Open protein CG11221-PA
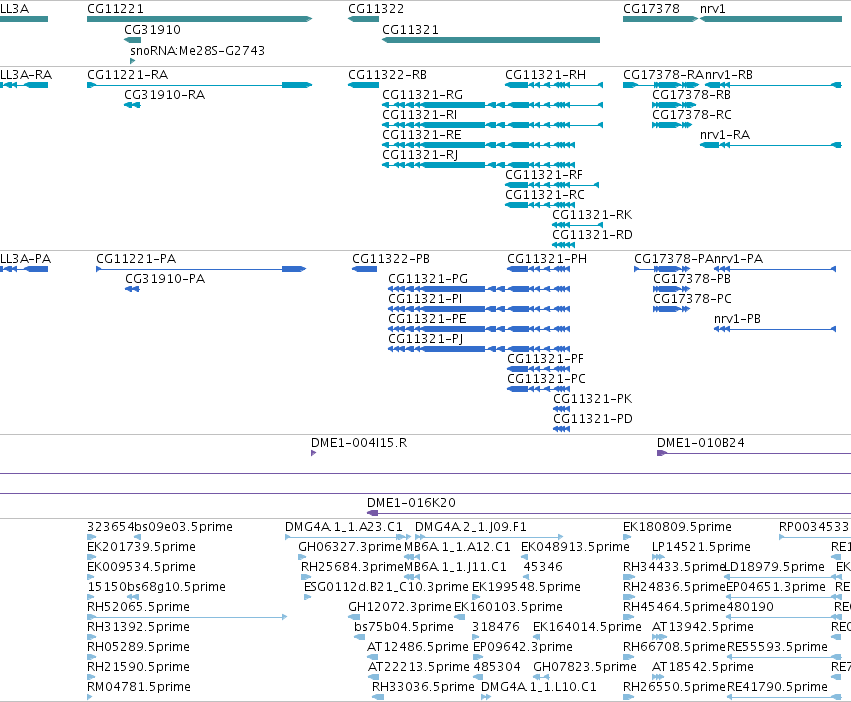851x702 pixels. [x=136, y=258]
